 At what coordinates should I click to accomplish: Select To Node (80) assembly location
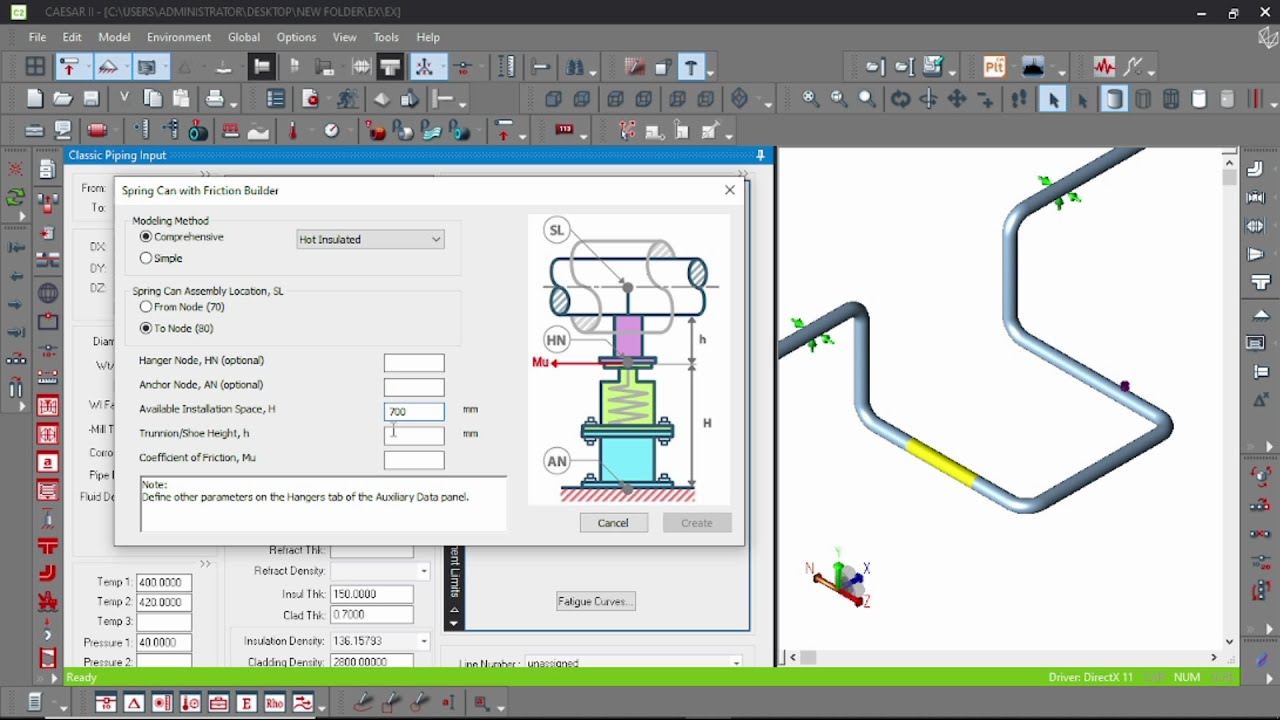pos(146,328)
